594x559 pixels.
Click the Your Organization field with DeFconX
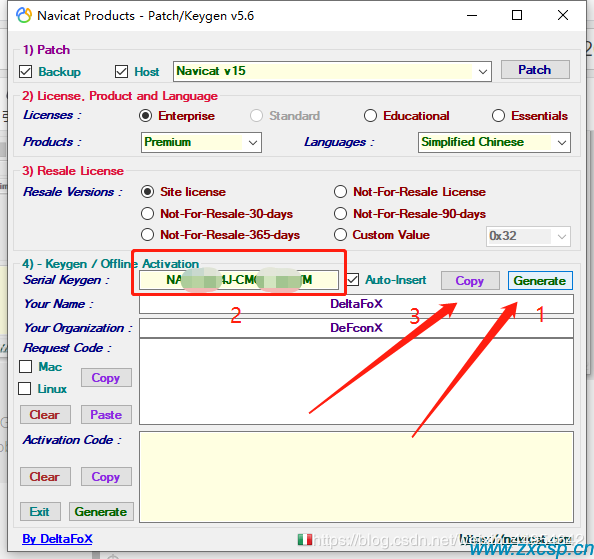(356, 328)
